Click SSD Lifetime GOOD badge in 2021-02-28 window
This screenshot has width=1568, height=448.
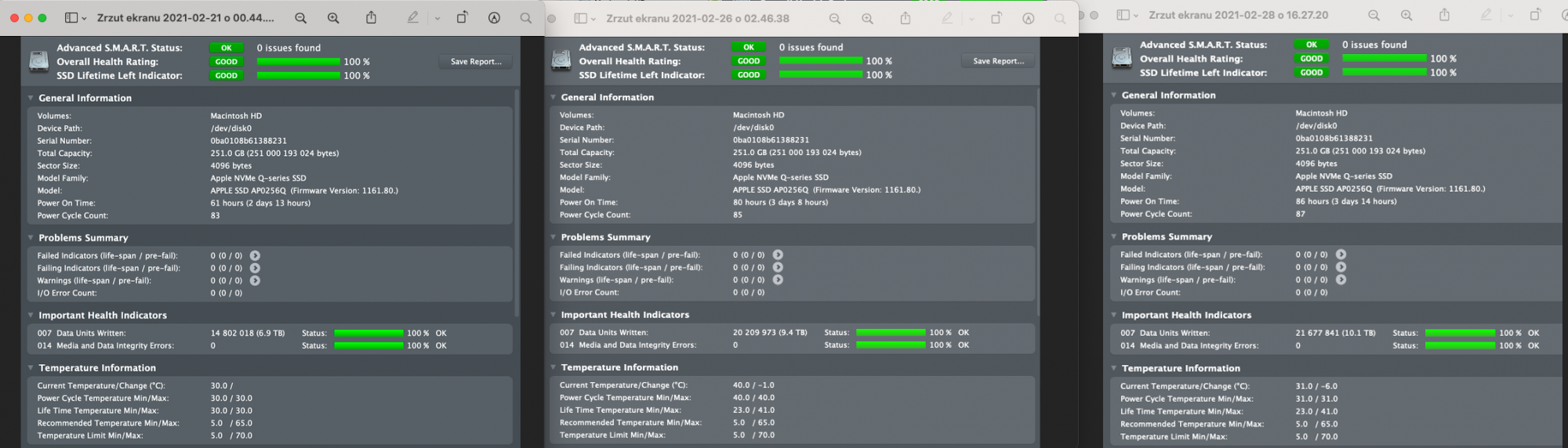[1312, 72]
